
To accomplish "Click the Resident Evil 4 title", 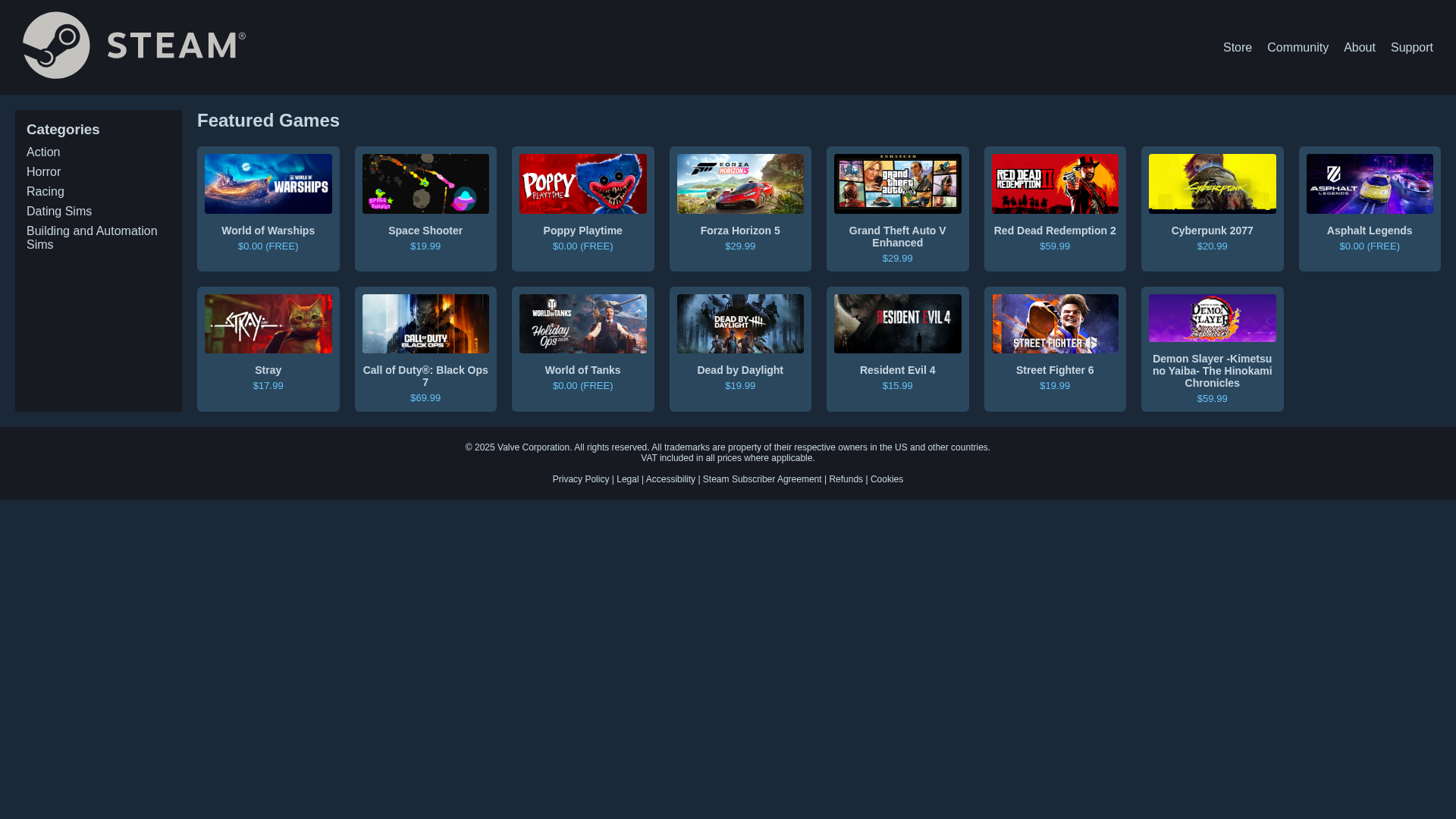I will pos(897,370).
